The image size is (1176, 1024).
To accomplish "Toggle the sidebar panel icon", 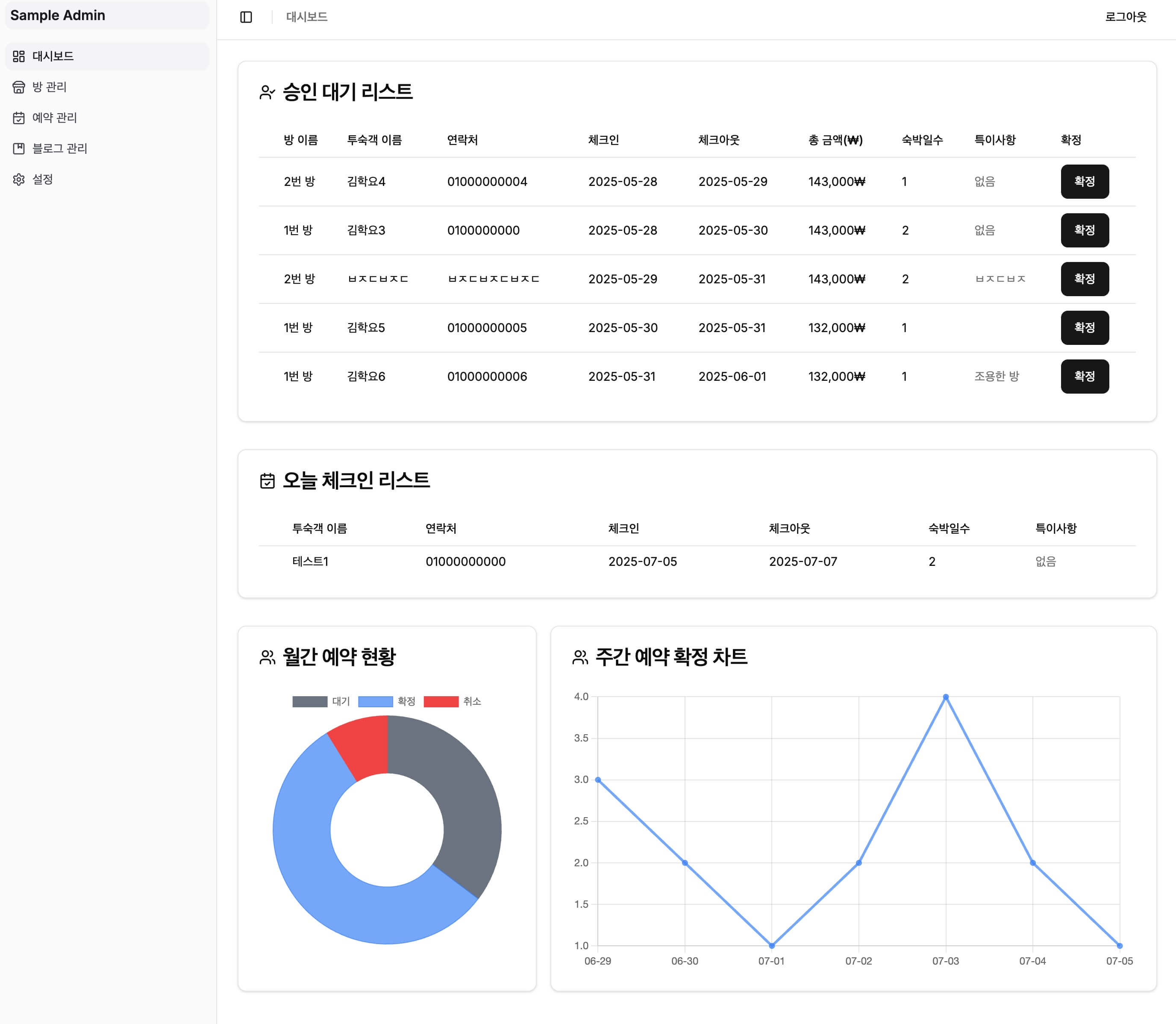I will [x=246, y=17].
